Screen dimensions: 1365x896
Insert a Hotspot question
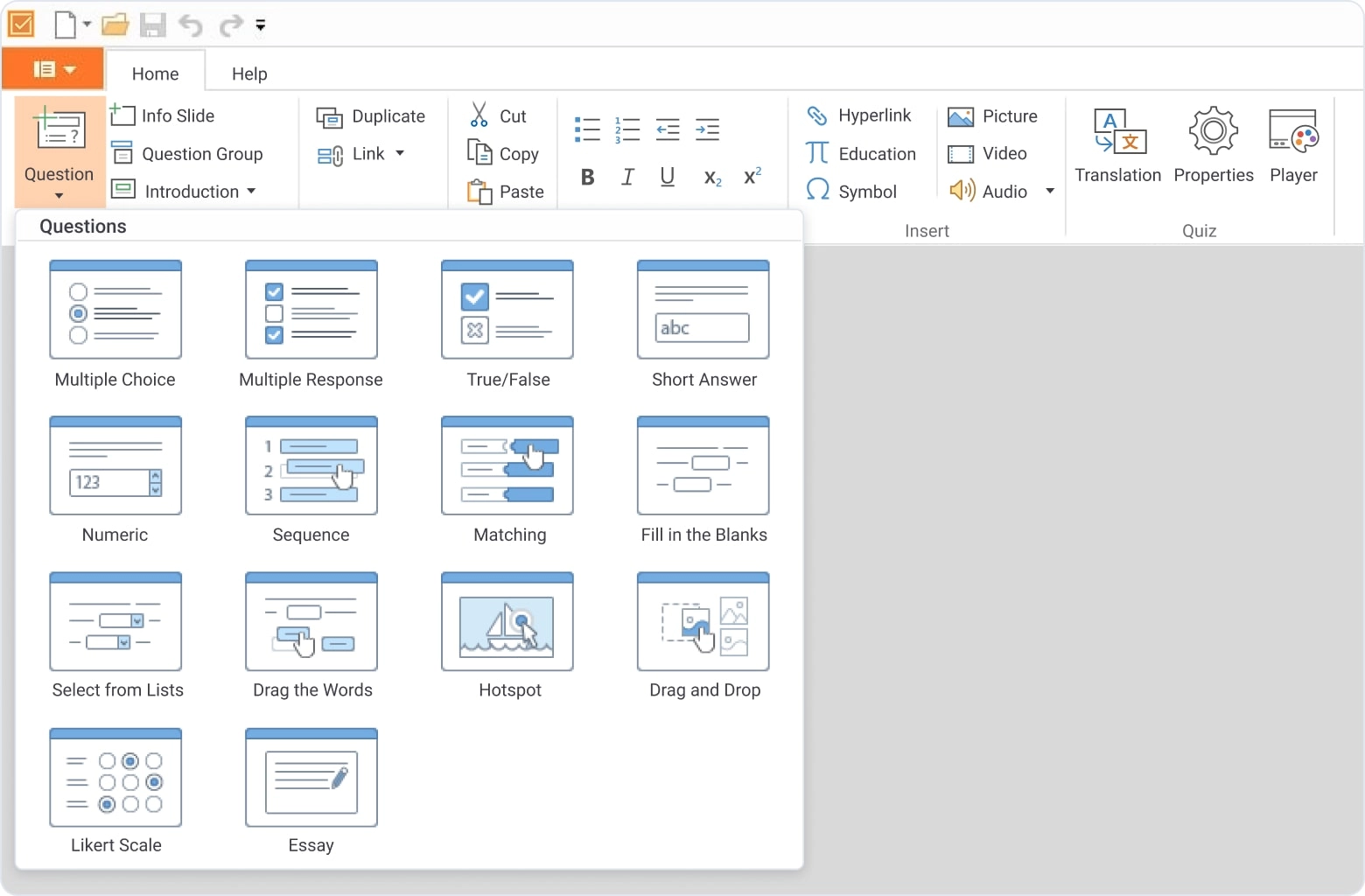click(x=507, y=623)
